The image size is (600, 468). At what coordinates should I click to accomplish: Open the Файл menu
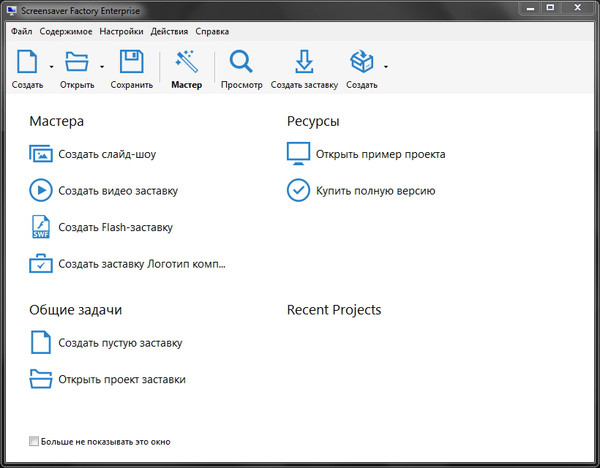(x=22, y=31)
